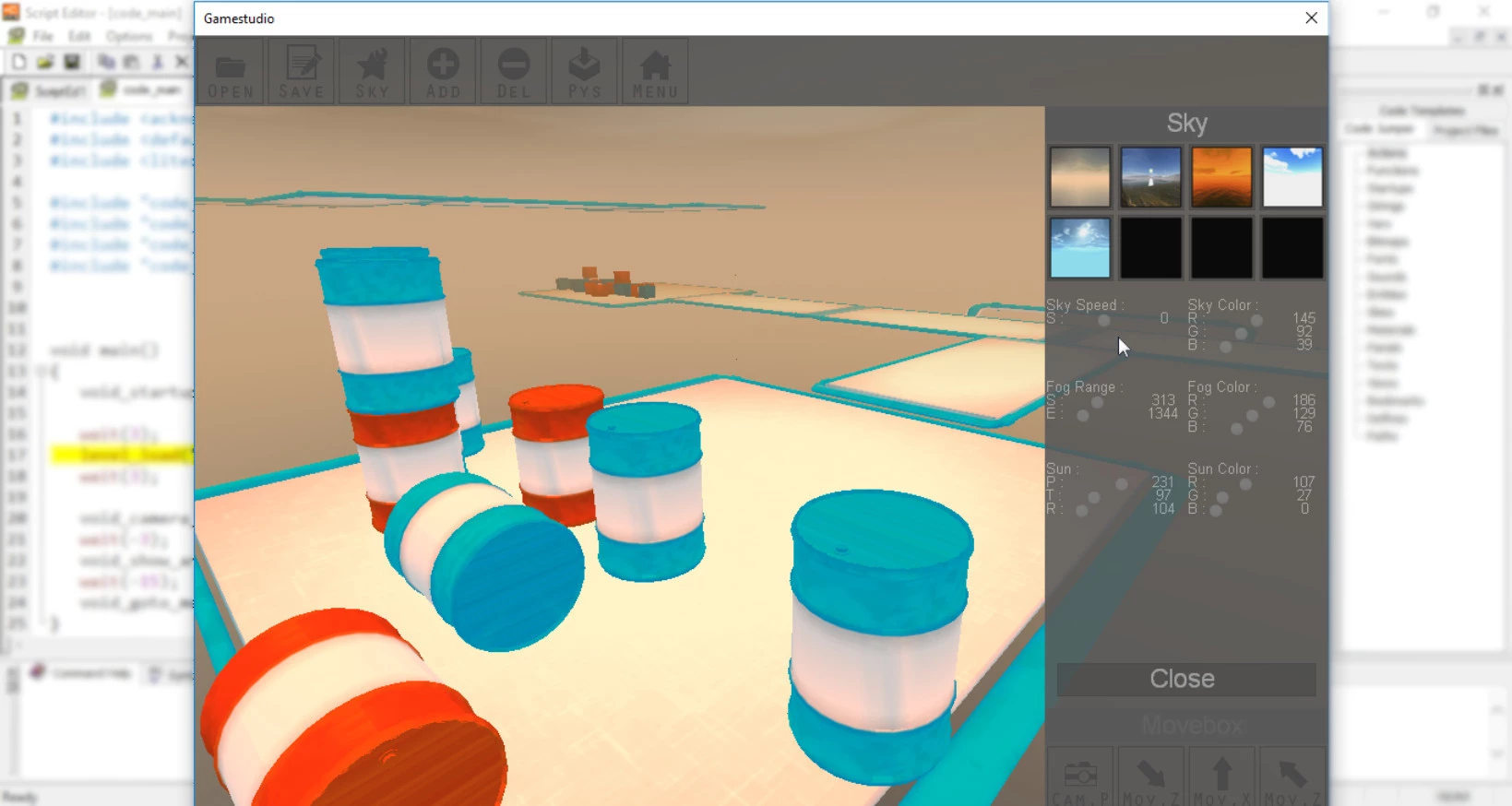Adjust the Sun Color B slider
The width and height of the screenshot is (1512, 806).
click(x=1216, y=511)
